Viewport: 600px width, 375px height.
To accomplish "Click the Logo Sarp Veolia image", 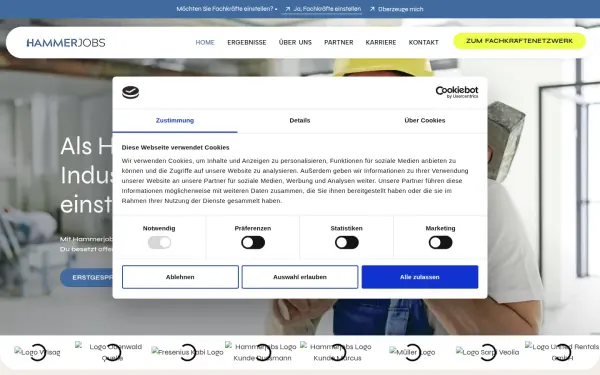I will [488, 352].
